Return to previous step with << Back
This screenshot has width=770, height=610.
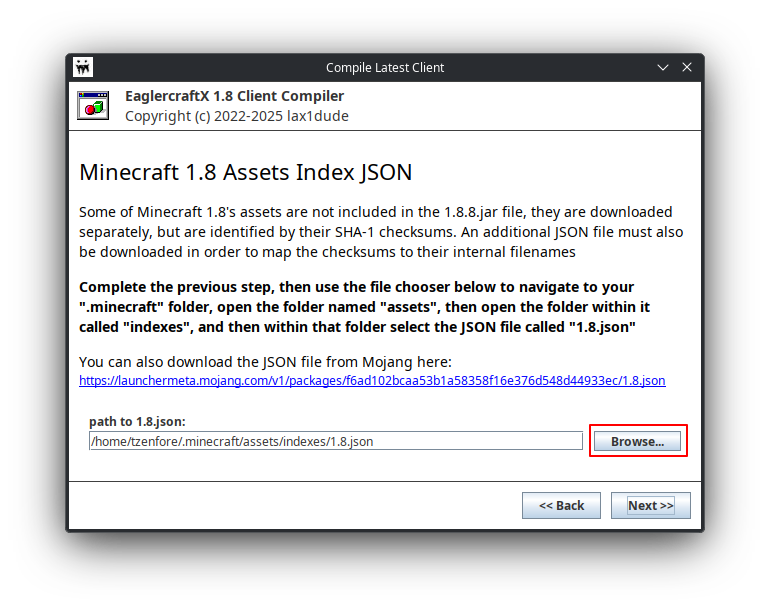pos(561,505)
